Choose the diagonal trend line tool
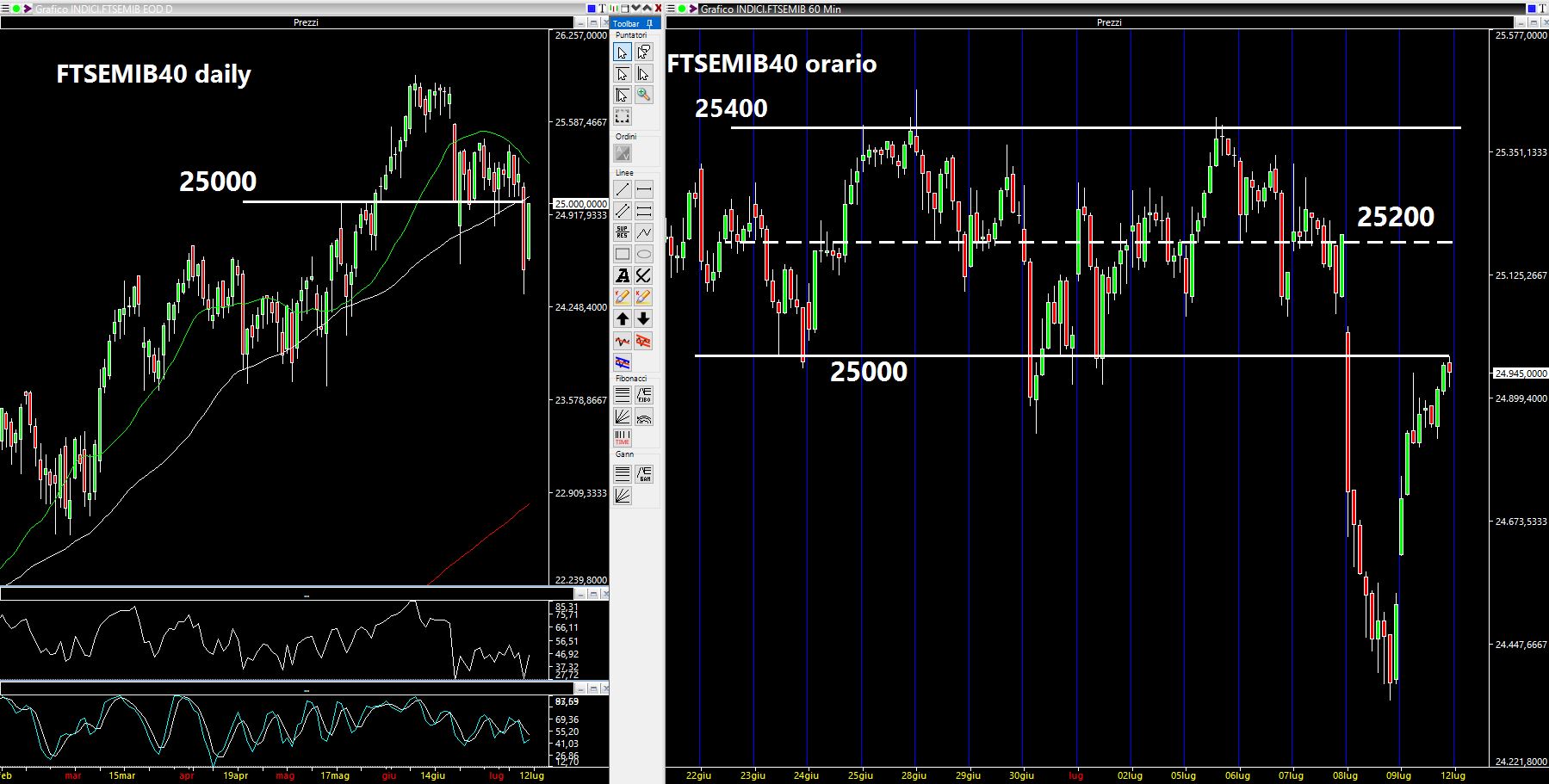The height and width of the screenshot is (784, 1549). [x=623, y=189]
